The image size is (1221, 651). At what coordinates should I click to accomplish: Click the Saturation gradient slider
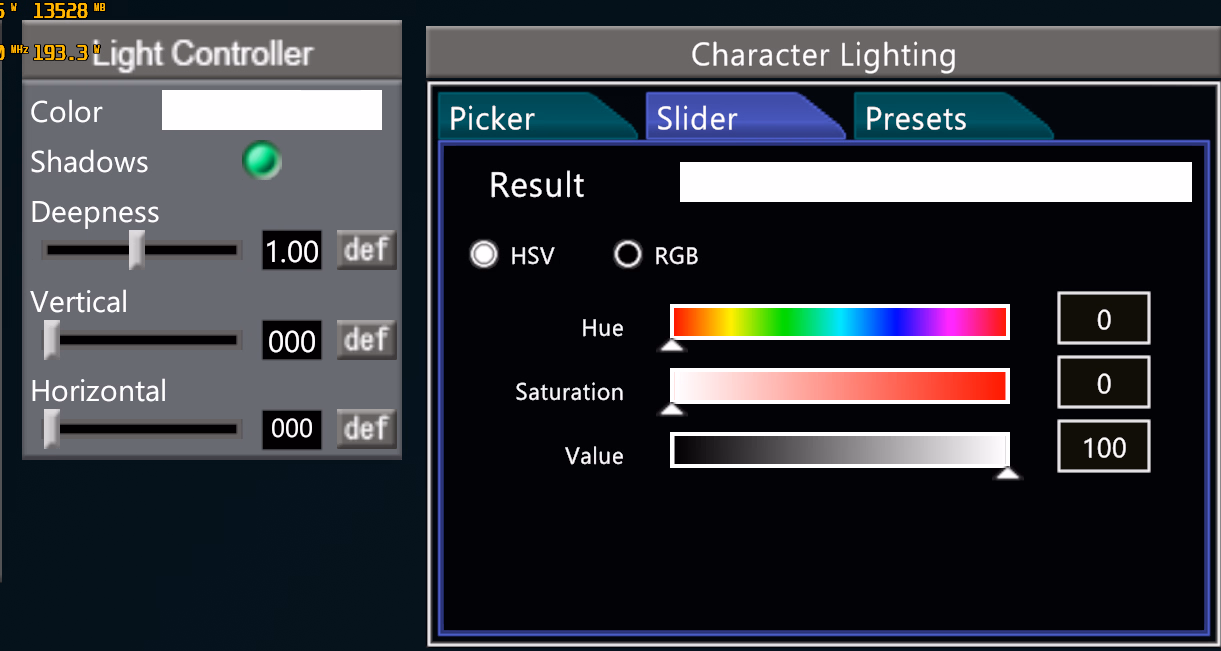(840, 386)
